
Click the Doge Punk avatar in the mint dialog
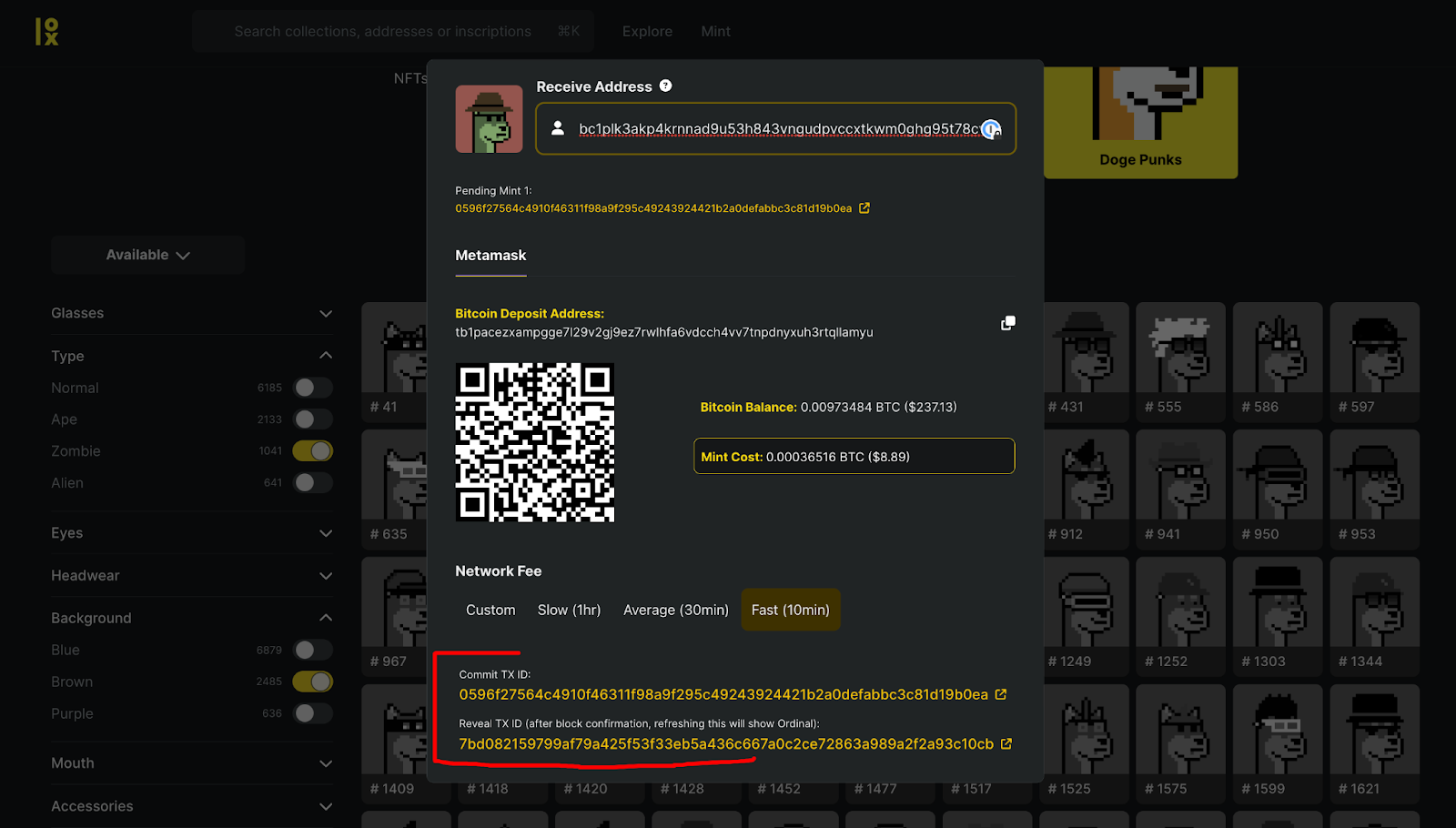pyautogui.click(x=489, y=119)
